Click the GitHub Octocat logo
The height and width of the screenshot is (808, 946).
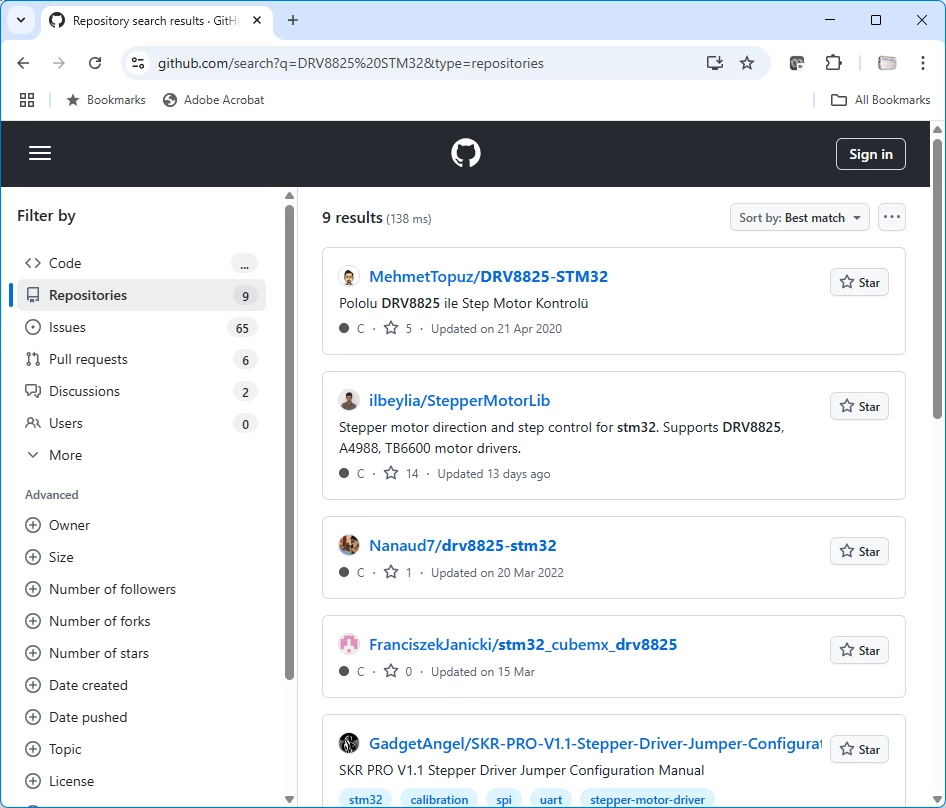(466, 153)
